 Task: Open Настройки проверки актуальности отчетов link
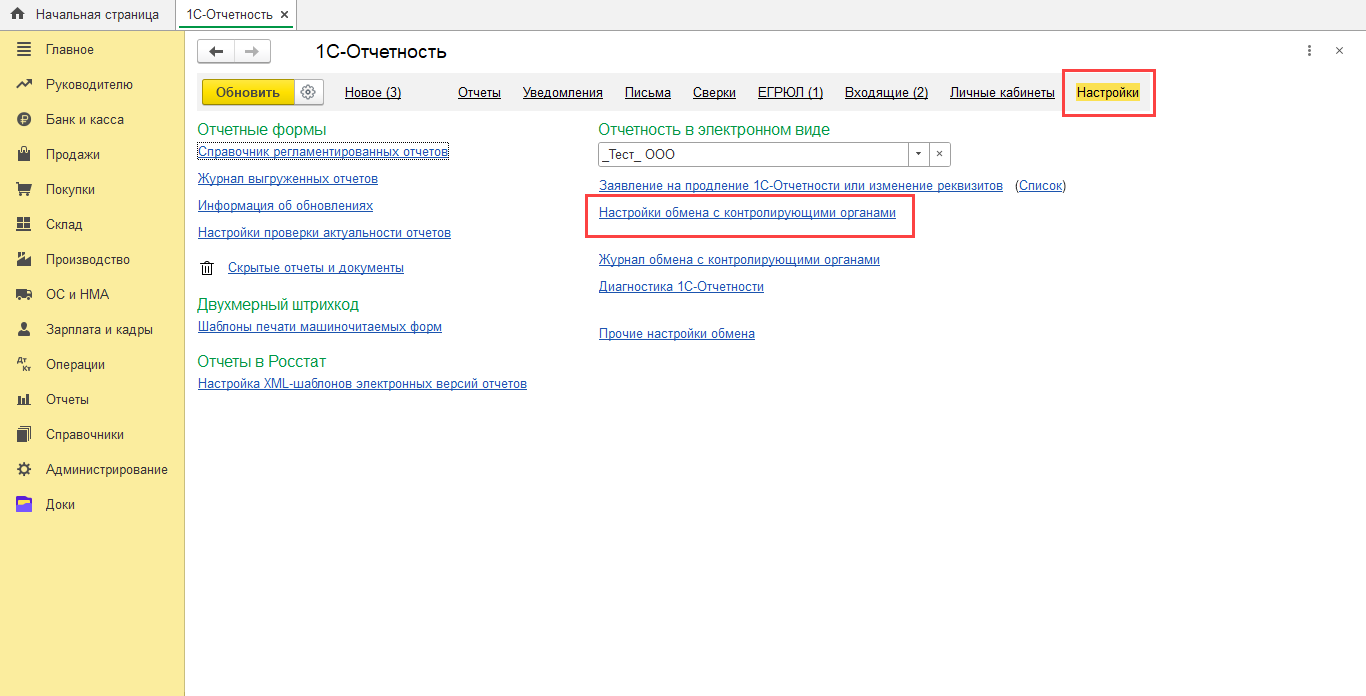pos(324,232)
